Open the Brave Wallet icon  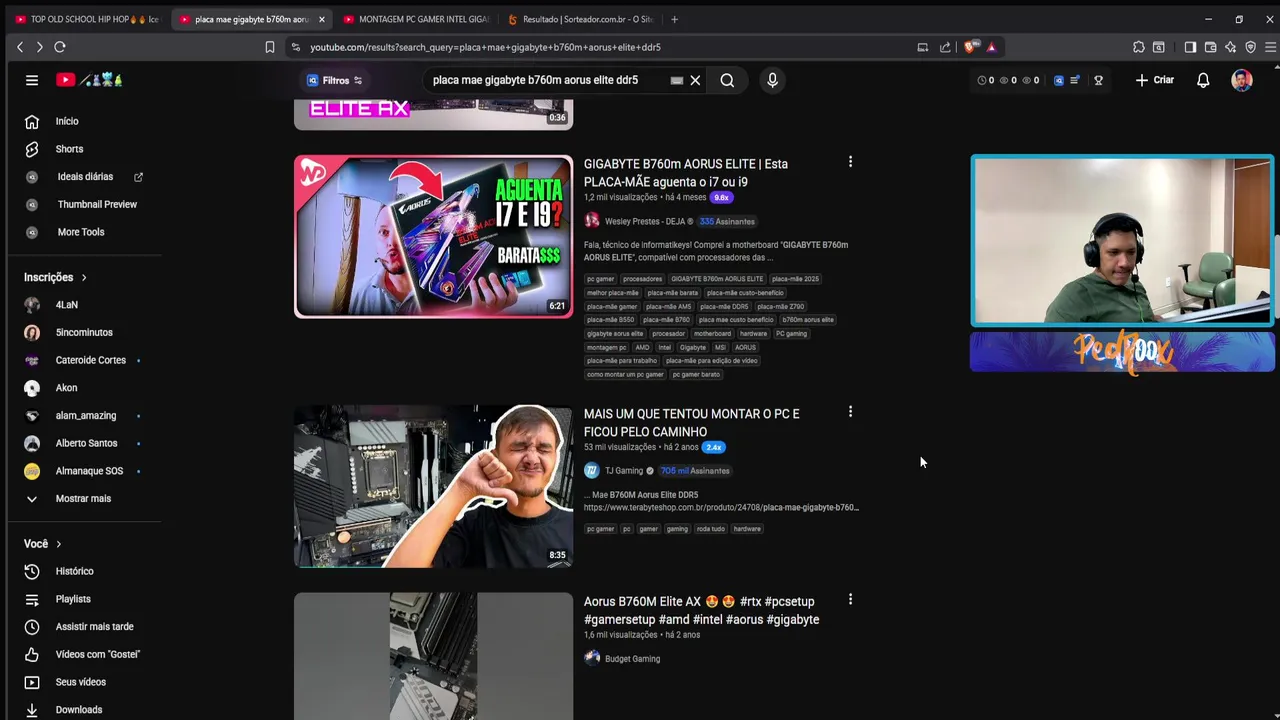1210,47
